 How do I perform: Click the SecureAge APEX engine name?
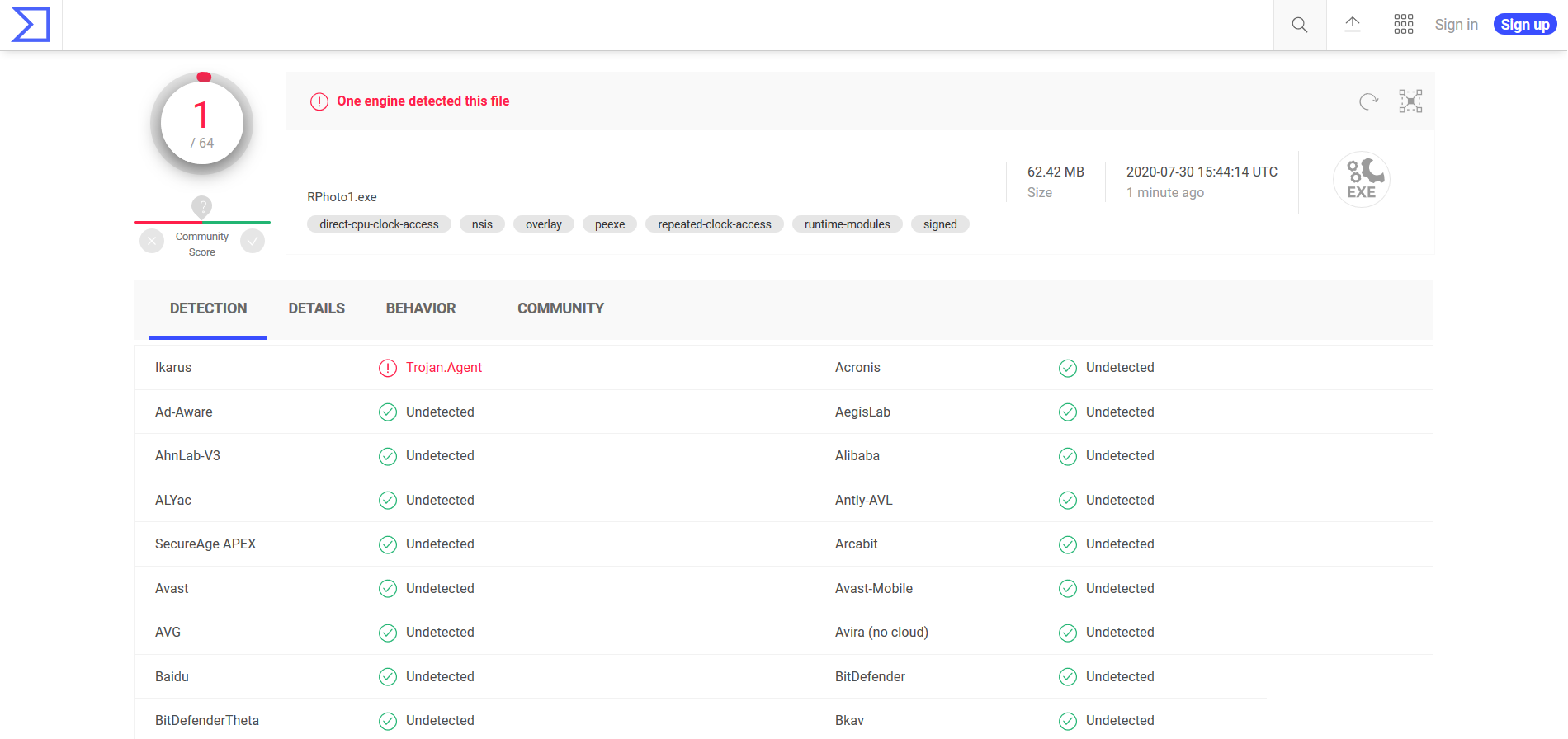(205, 544)
